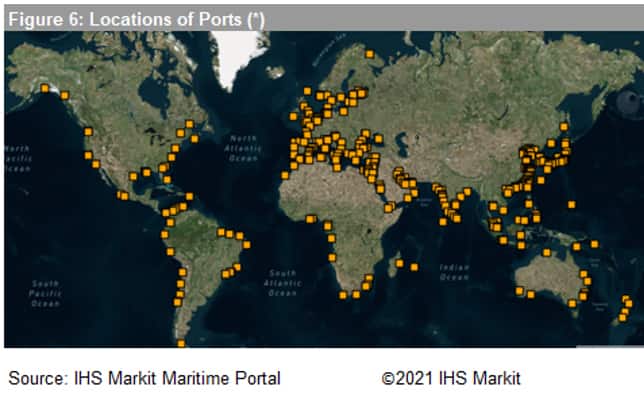Select the westernmost Alaska port marker

[45, 88]
